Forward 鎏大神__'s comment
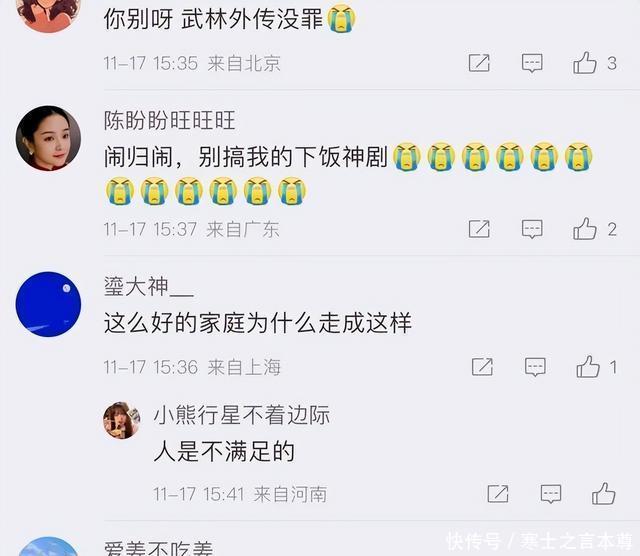This screenshot has height=556, width=640. [x=482, y=367]
